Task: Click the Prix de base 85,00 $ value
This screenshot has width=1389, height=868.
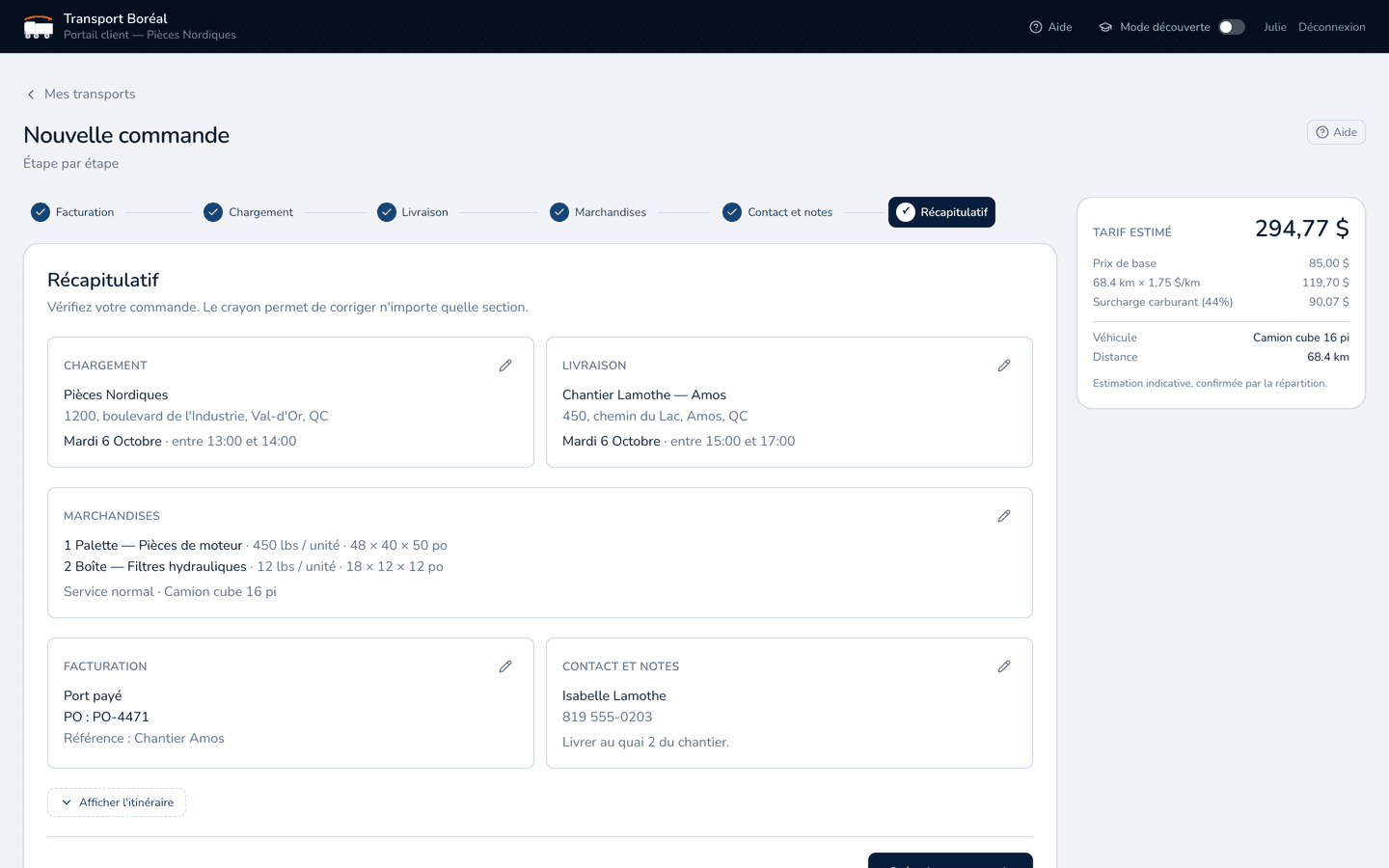Action: coord(1328,263)
